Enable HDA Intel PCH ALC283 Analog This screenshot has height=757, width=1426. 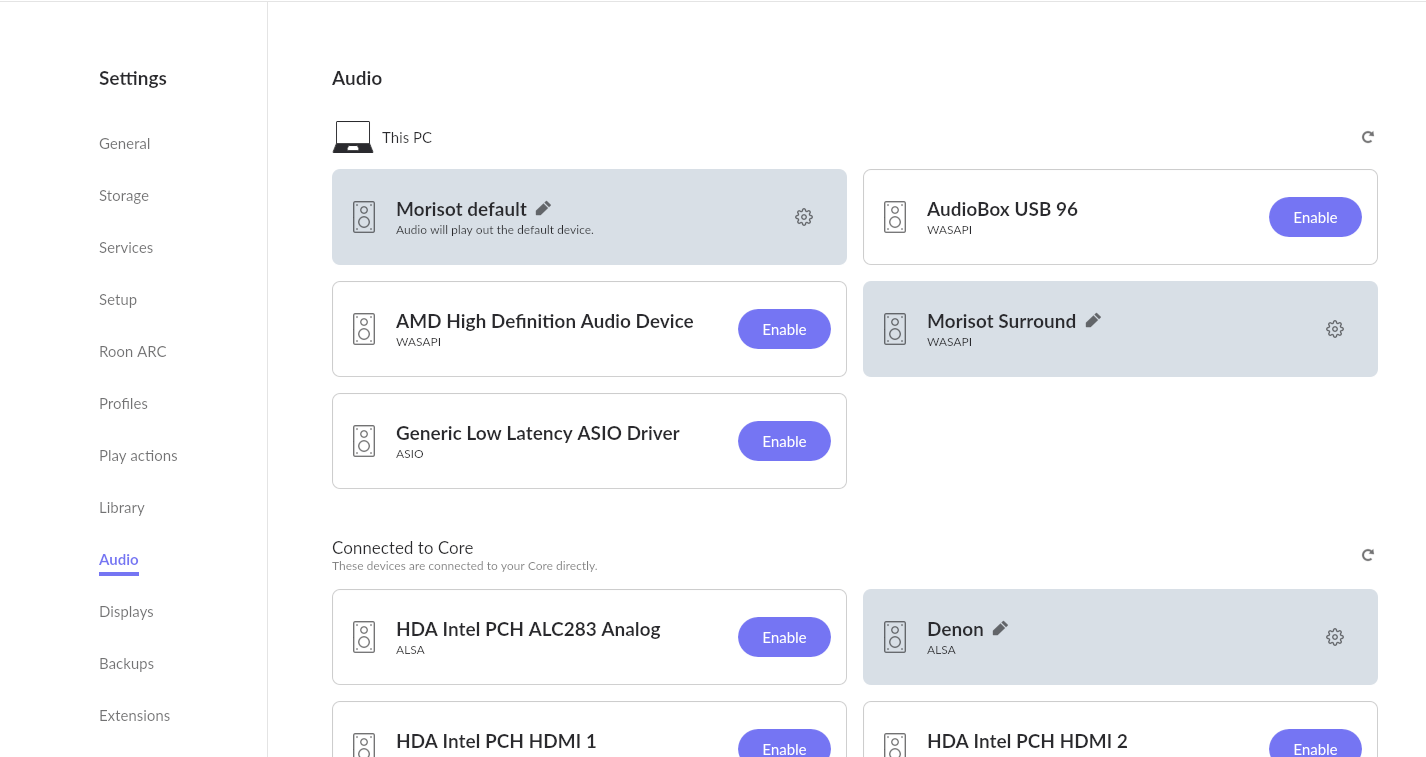click(x=784, y=637)
